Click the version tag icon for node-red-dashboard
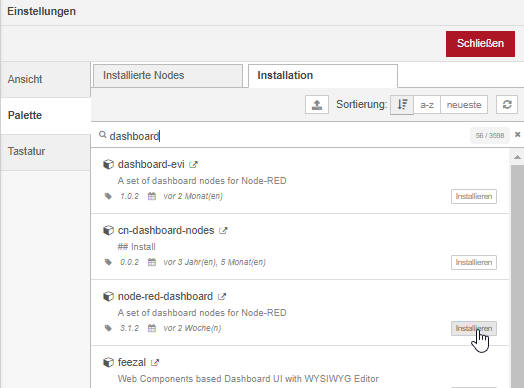The width and height of the screenshot is (524, 388). tap(108, 328)
